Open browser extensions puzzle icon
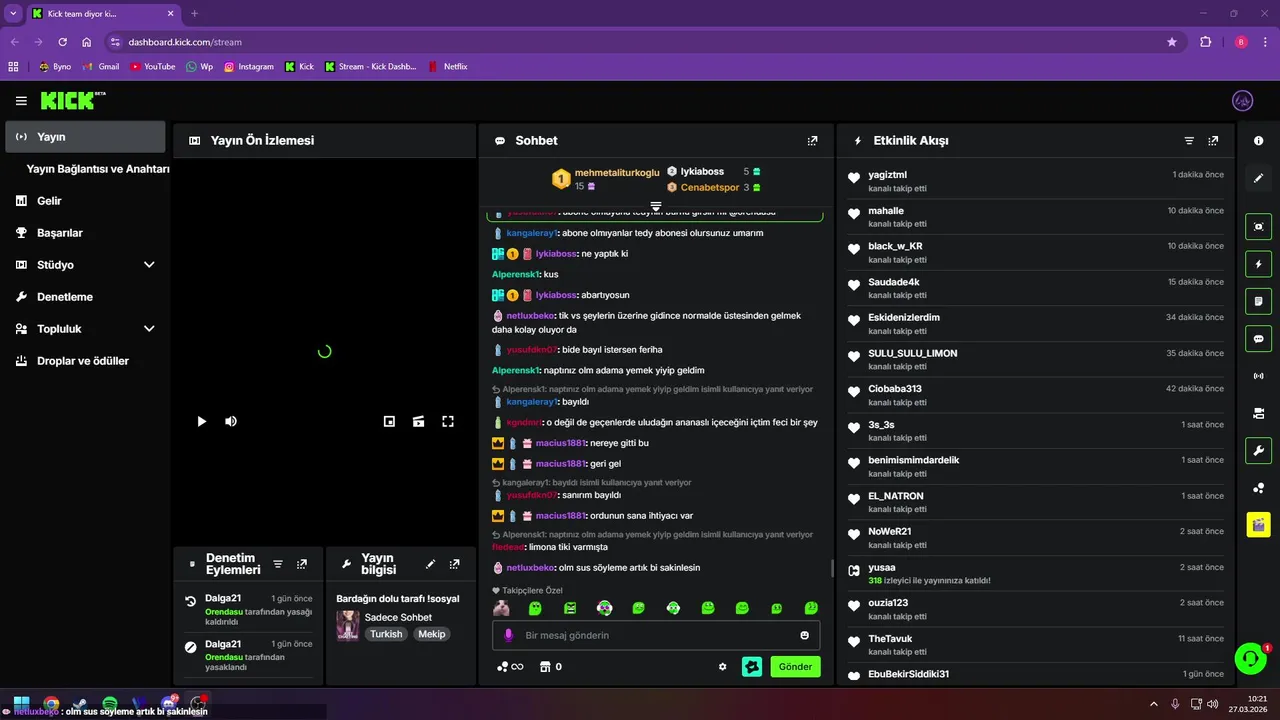Image resolution: width=1280 pixels, height=720 pixels. pyautogui.click(x=1205, y=42)
